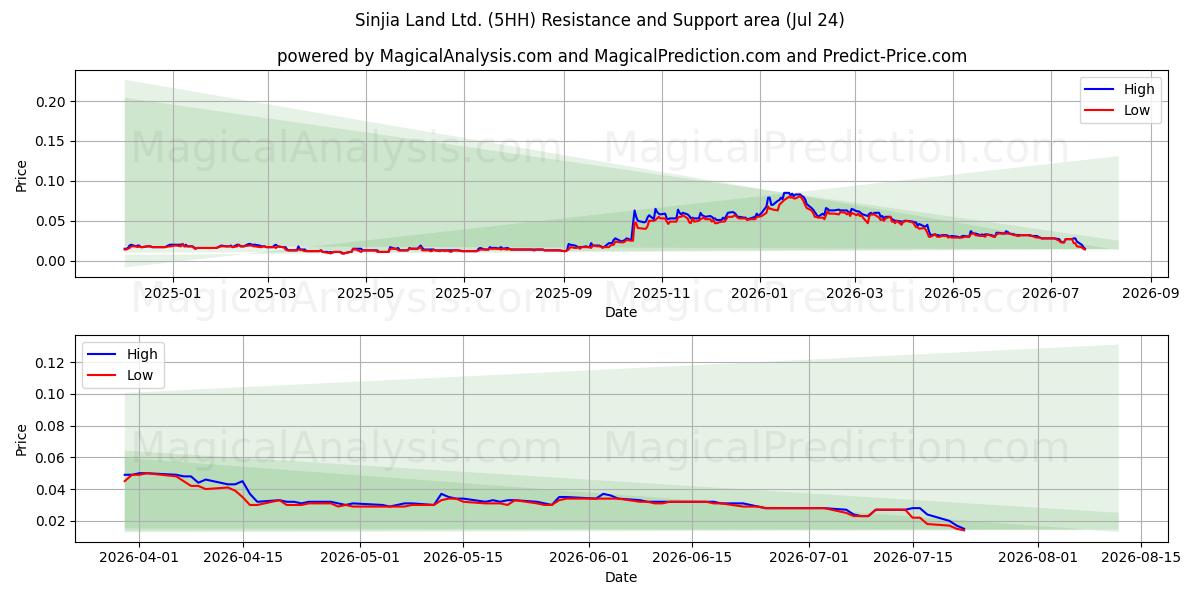Click the '2026-05-01' x-axis label on lower chart

coord(359,558)
